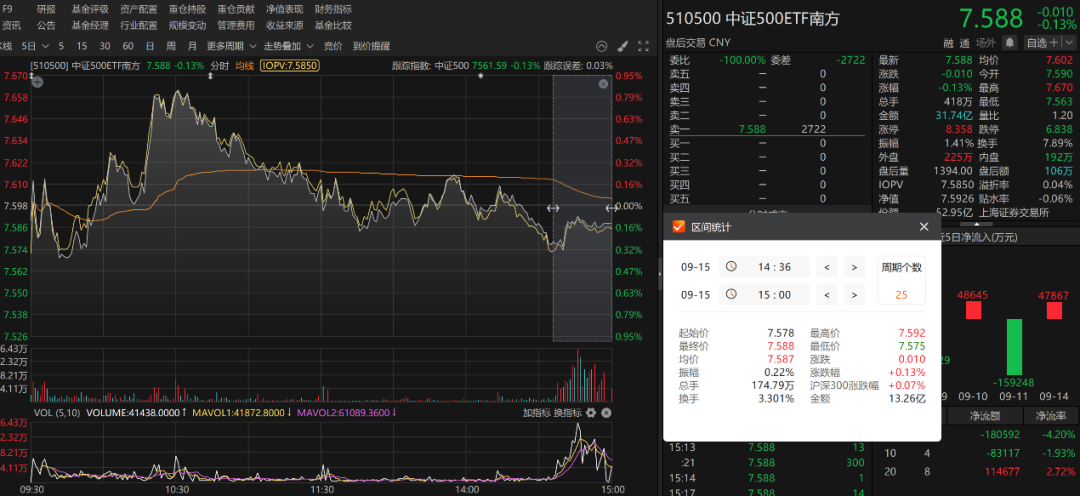Add to watchlist with 自选 plus button
The image size is (1080, 496).
[1043, 43]
